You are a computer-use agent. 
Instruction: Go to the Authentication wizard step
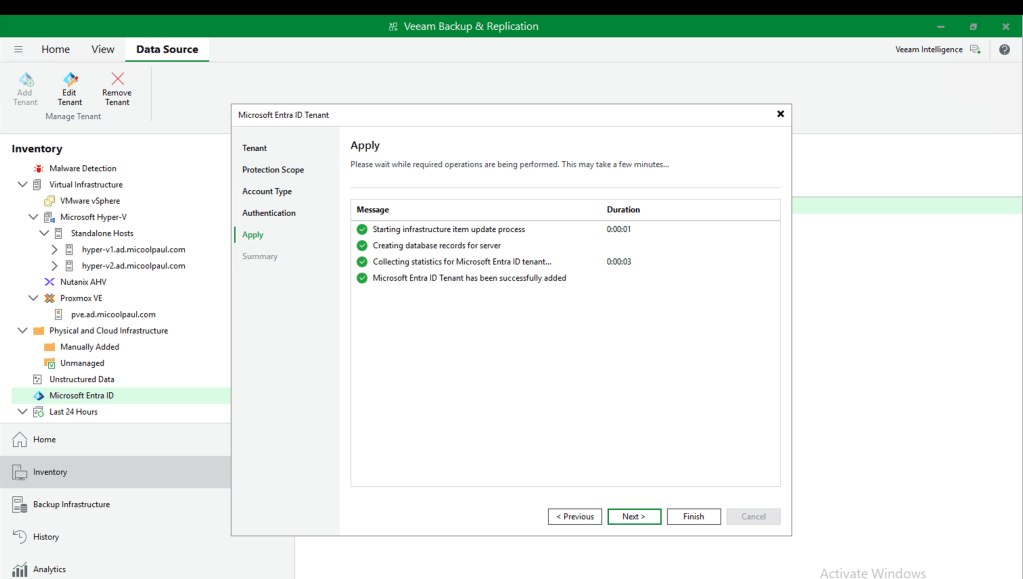269,213
